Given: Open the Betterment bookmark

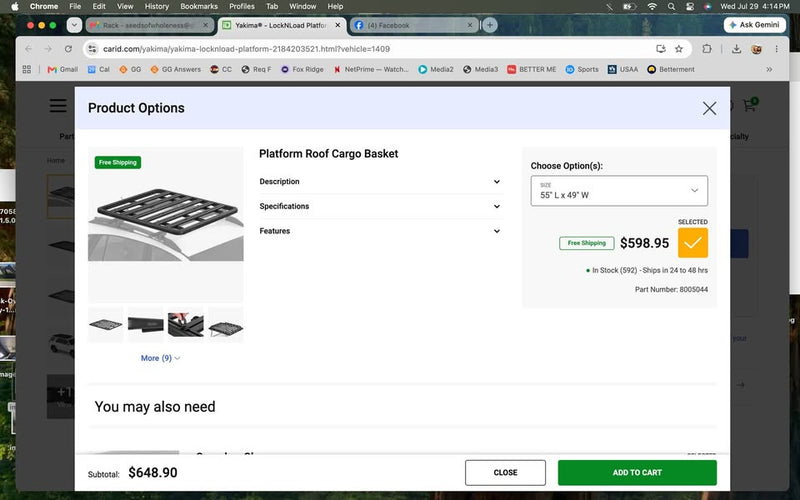Looking at the screenshot, I should click(671, 69).
